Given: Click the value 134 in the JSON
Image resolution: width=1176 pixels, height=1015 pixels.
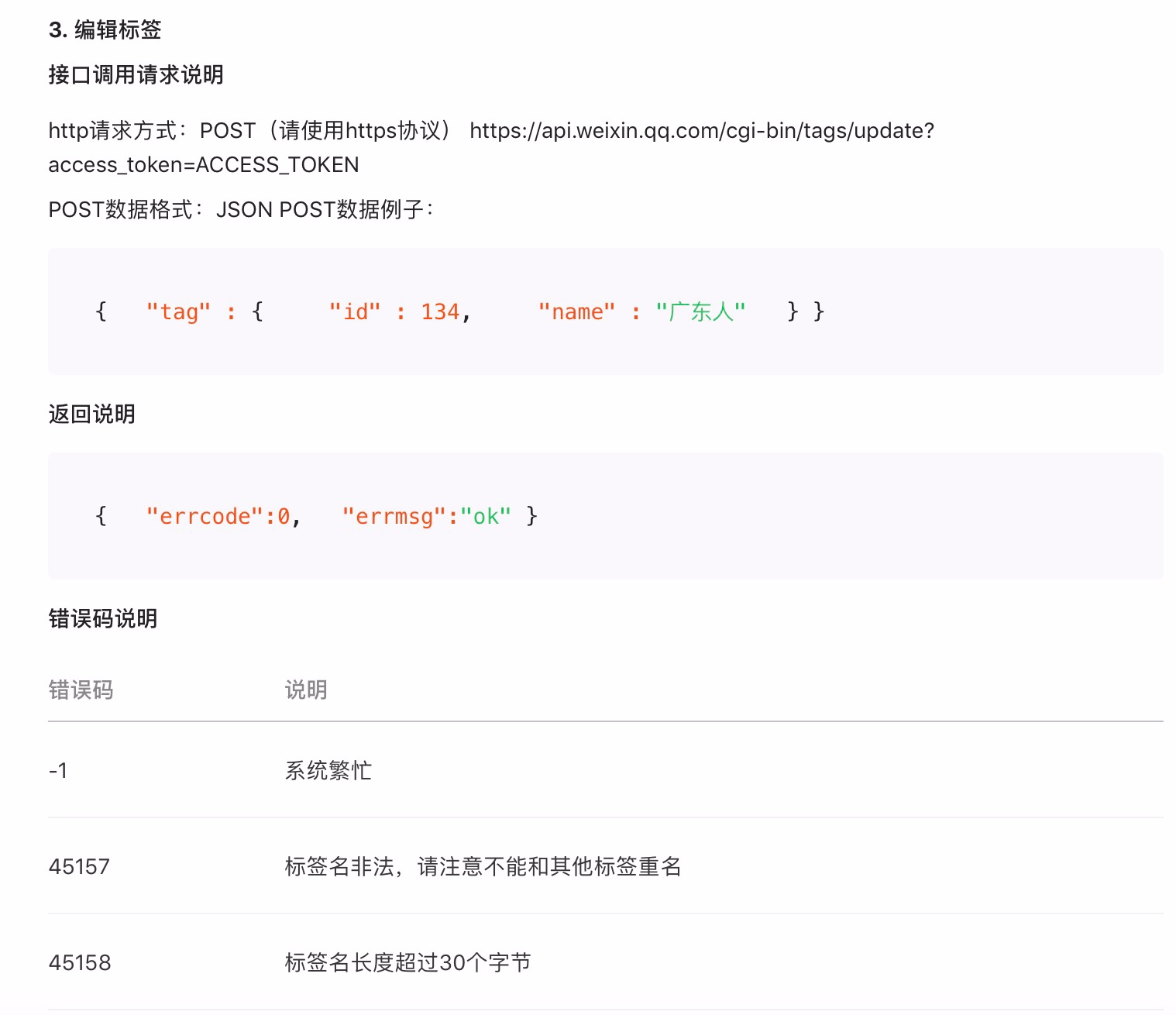Looking at the screenshot, I should (440, 311).
